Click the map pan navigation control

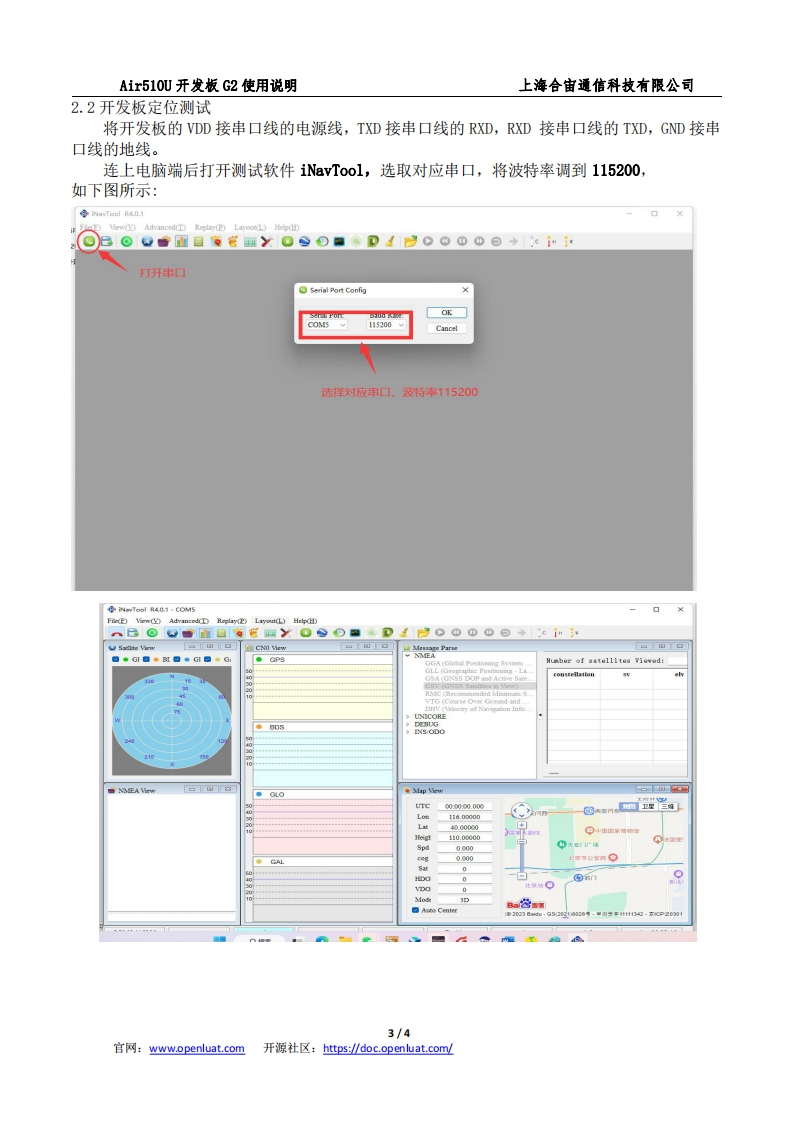pos(521,811)
